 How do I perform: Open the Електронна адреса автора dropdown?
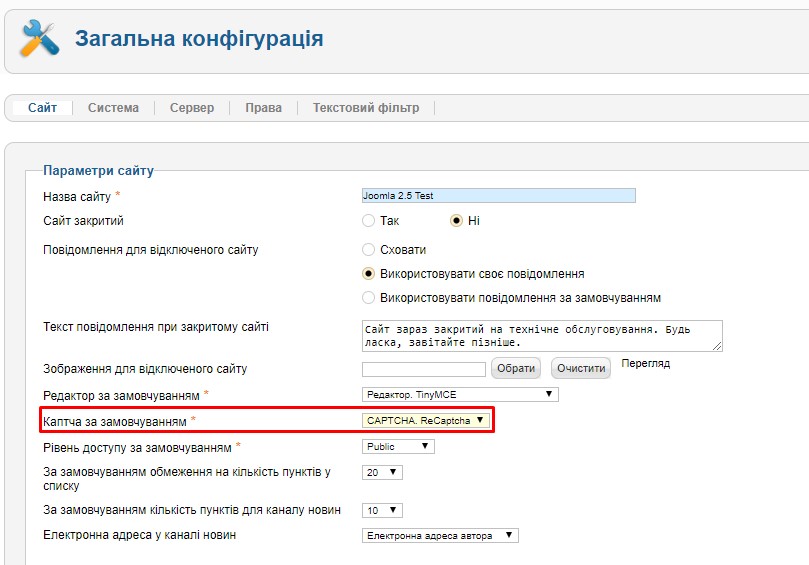coord(440,536)
